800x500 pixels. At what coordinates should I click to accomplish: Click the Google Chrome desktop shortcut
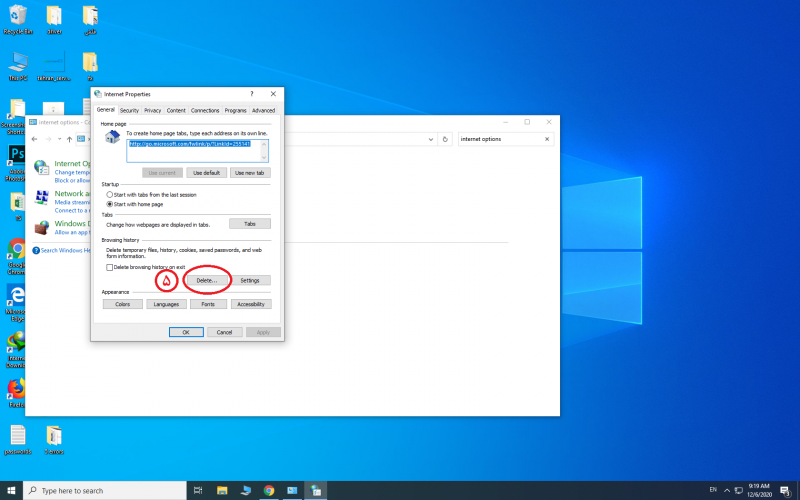click(17, 250)
